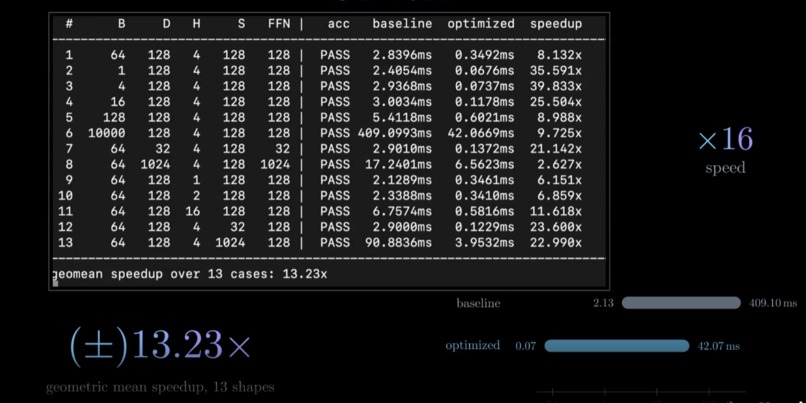
Task: Click the 'speed' caption under ×16
Action: tap(725, 168)
